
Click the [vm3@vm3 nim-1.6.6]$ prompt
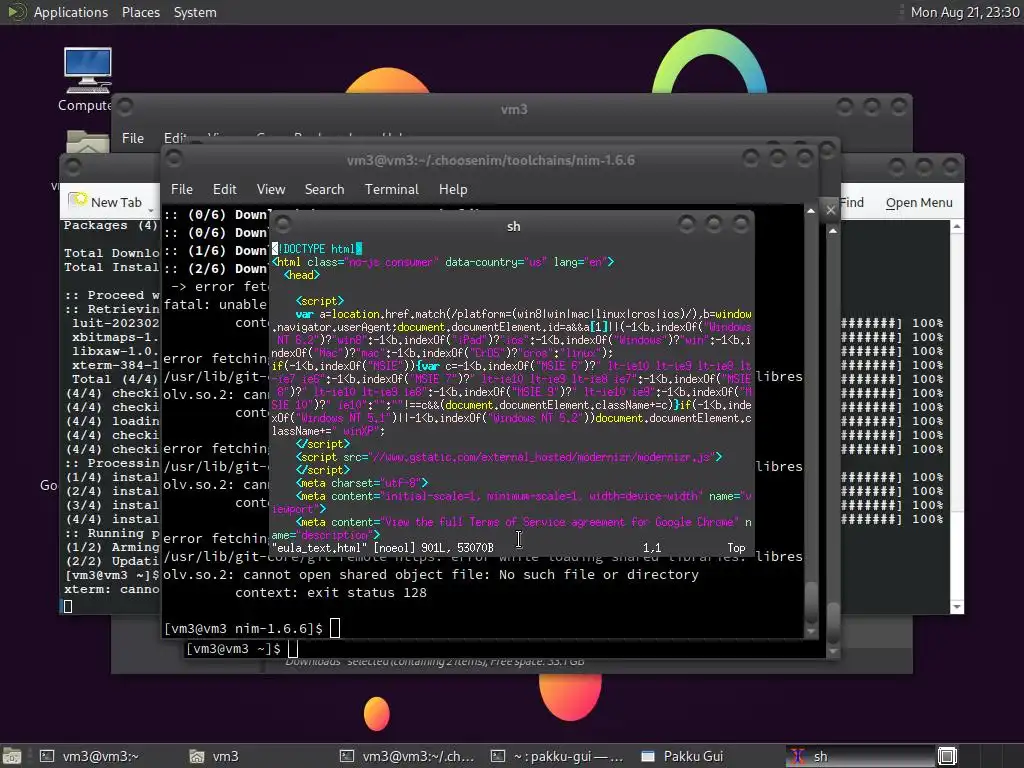point(243,628)
